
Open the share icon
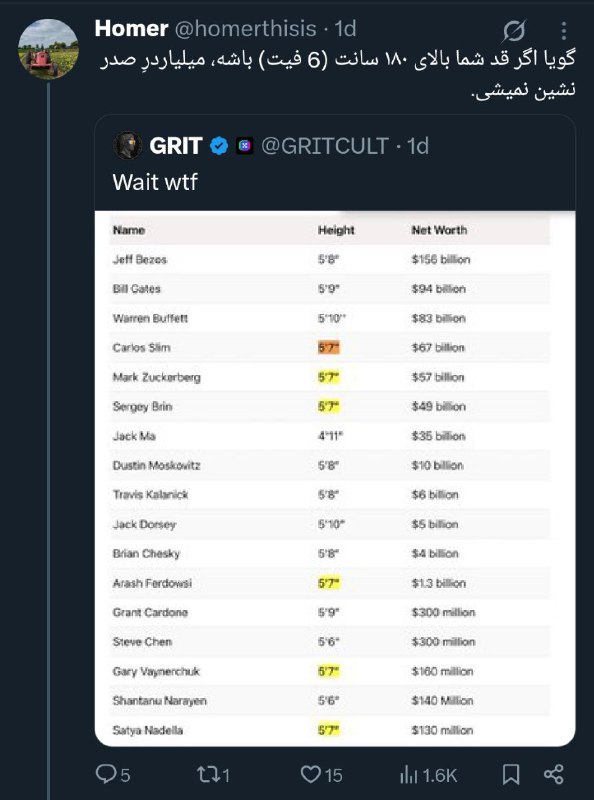[554, 774]
